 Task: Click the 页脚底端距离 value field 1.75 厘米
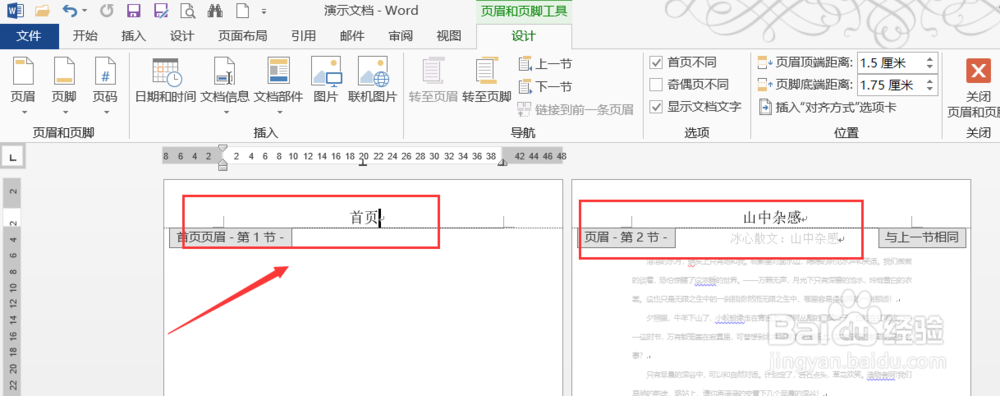[890, 85]
